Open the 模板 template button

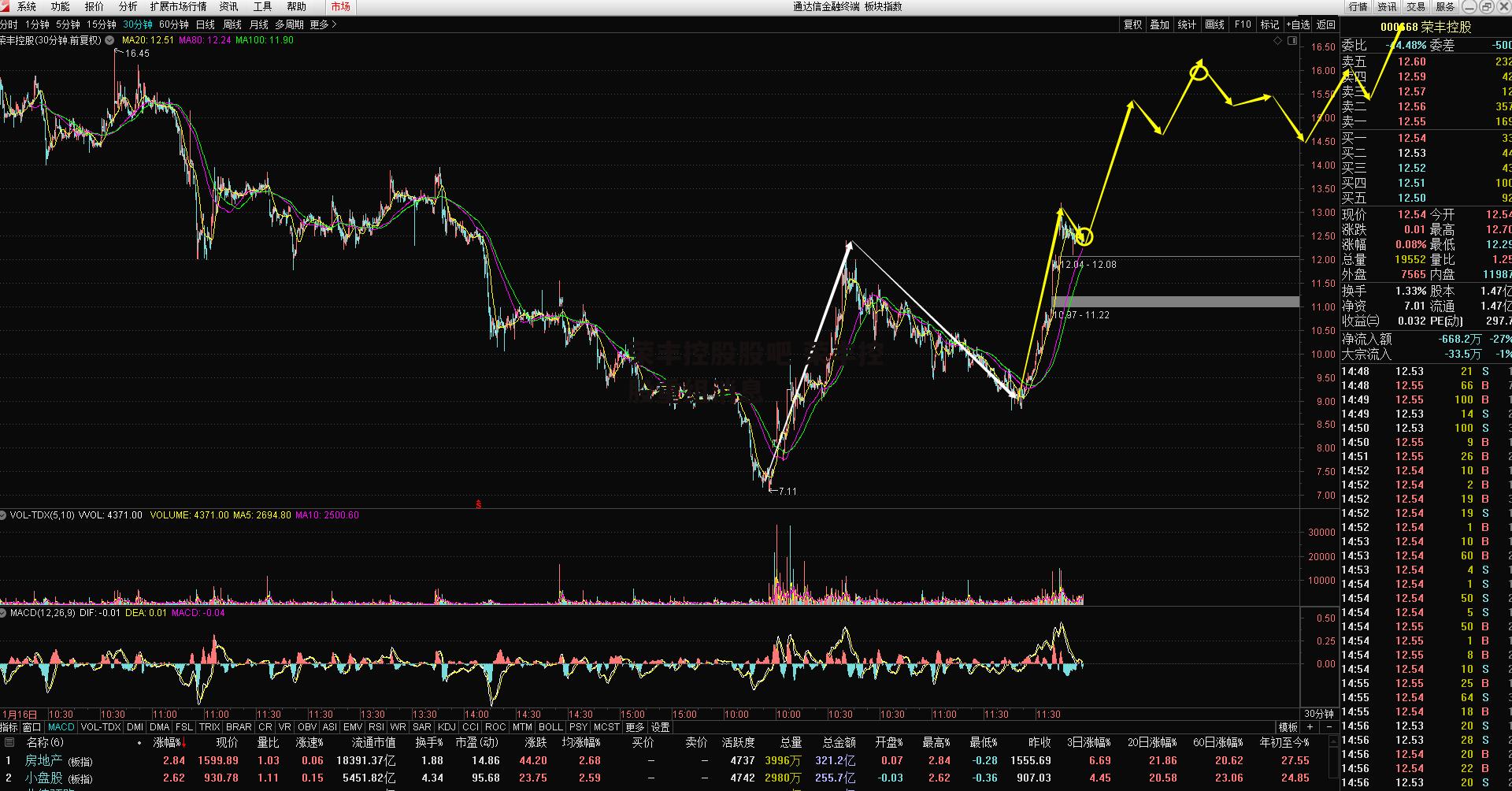tap(1288, 727)
